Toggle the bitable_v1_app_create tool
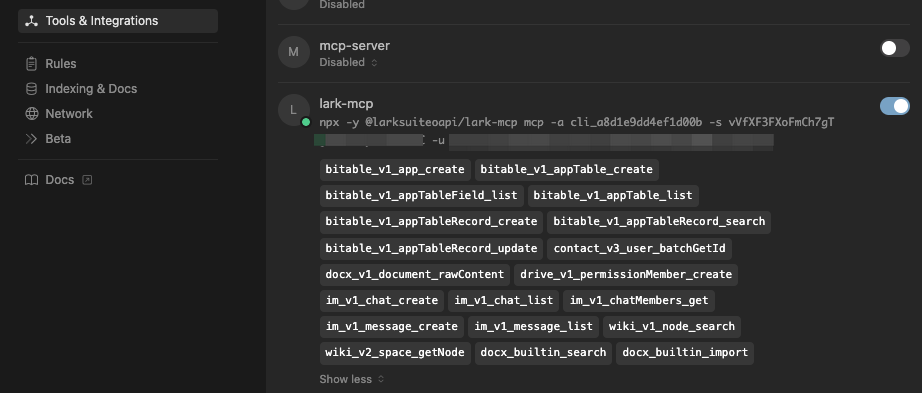This screenshot has height=393, width=922. click(x=395, y=169)
